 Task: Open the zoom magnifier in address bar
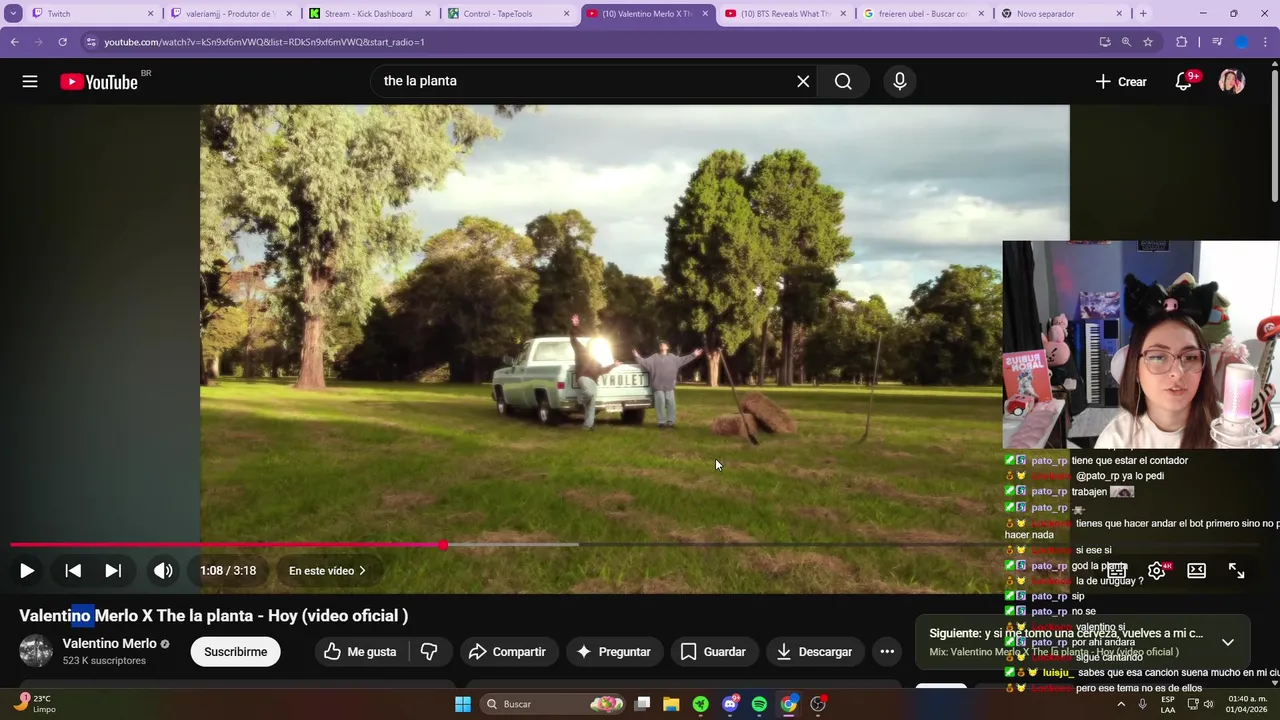tap(1126, 42)
